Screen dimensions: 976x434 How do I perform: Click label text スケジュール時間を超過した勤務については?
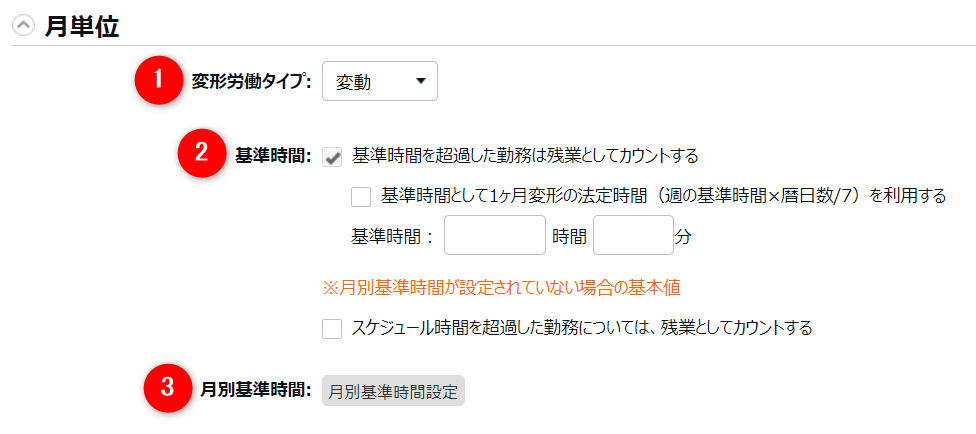tap(581, 327)
